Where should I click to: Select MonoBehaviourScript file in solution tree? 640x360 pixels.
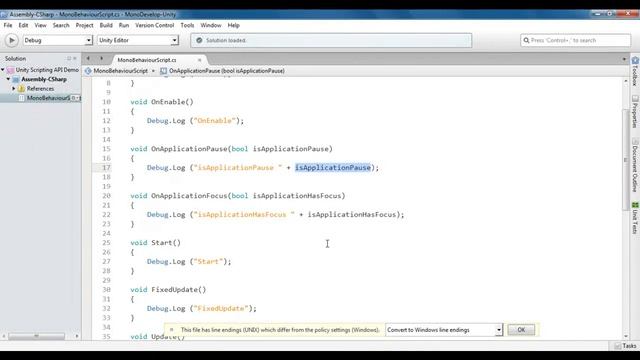pos(48,98)
